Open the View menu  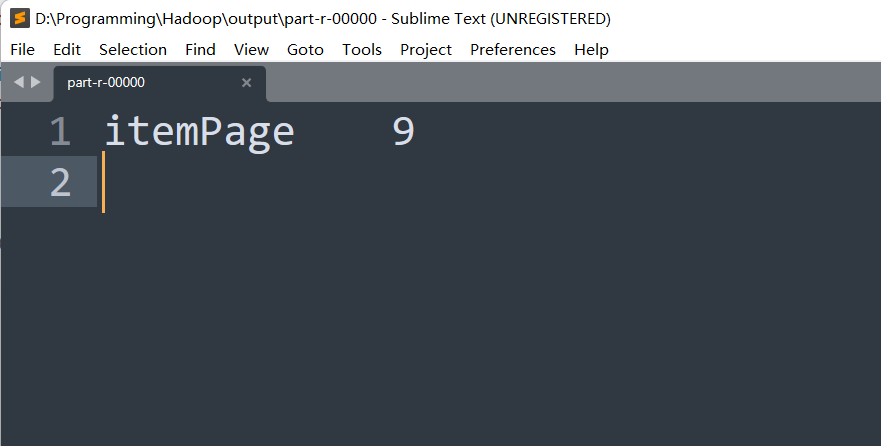tap(251, 49)
